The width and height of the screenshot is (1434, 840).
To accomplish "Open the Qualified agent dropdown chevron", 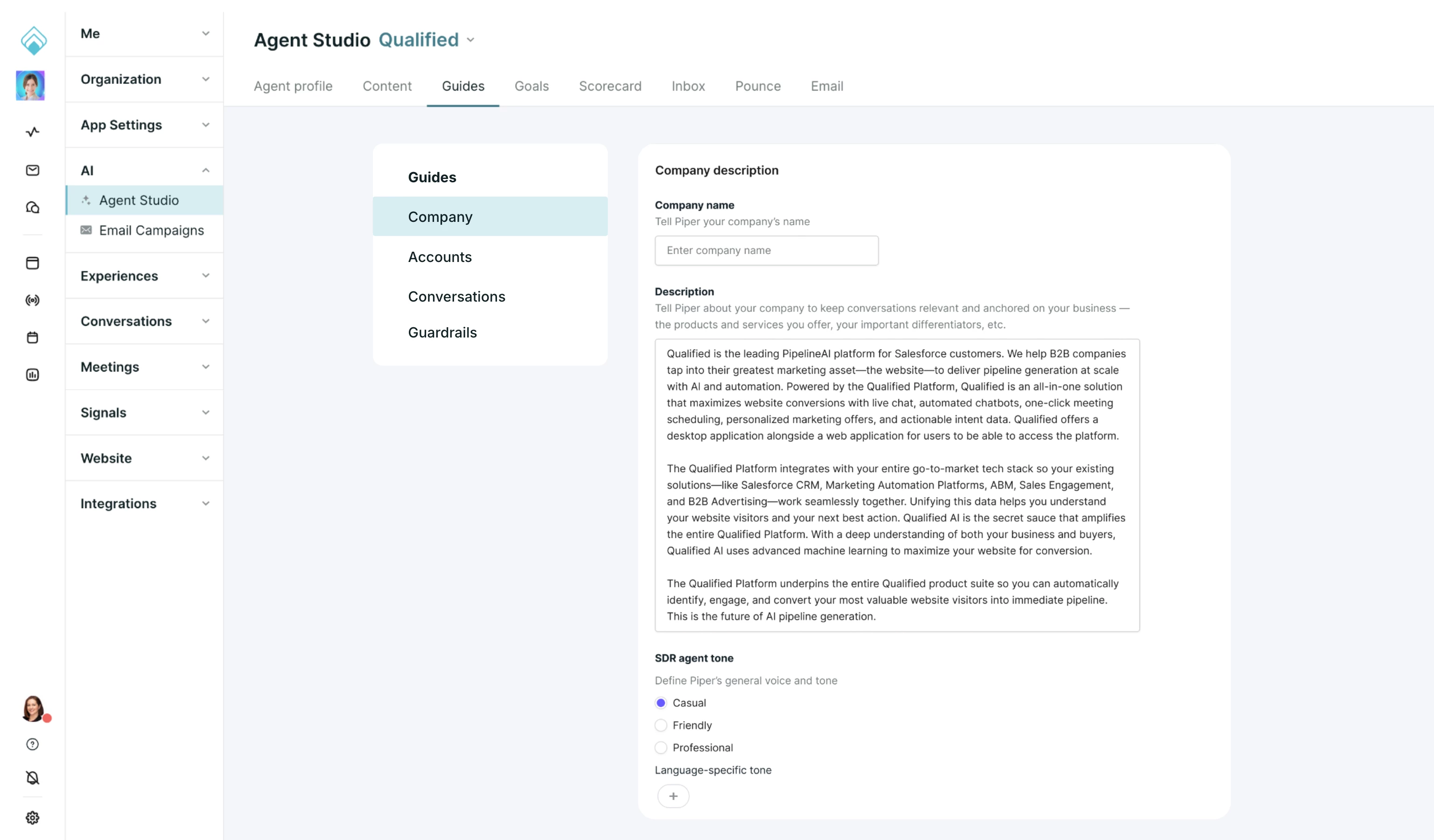I will tap(470, 40).
